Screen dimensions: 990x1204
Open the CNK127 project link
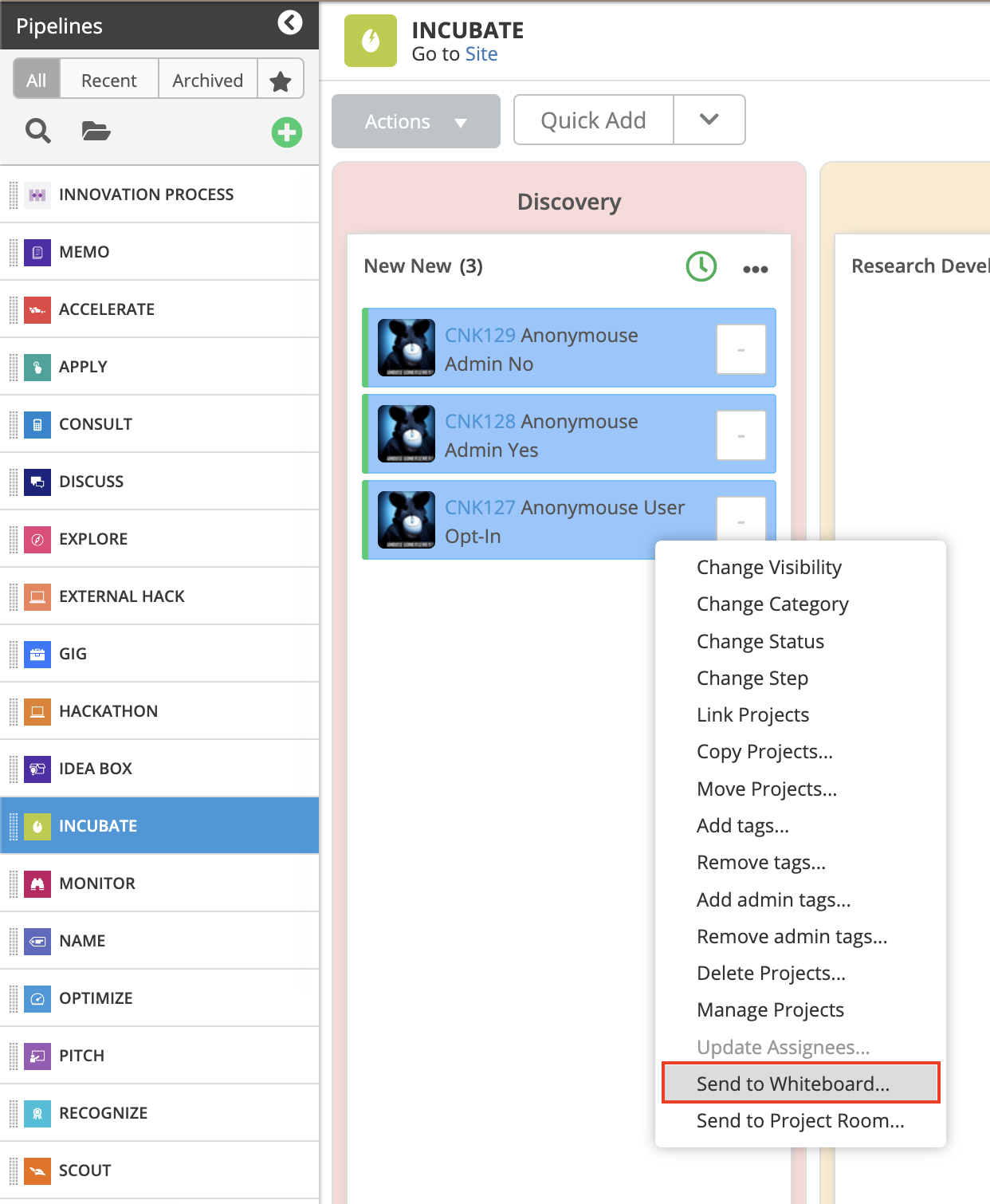point(480,508)
